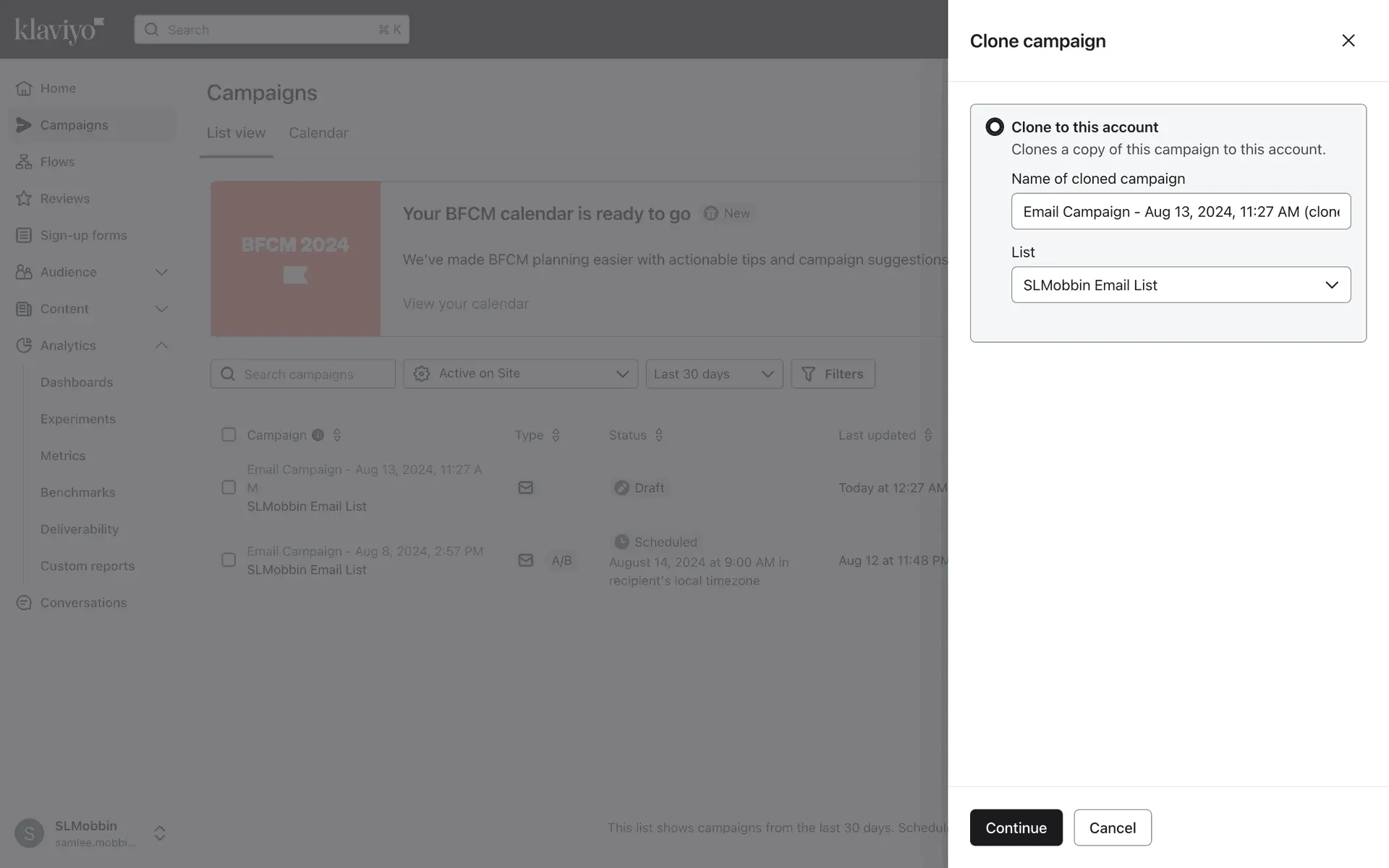This screenshot has height=868, width=1389.
Task: Switch to the Calendar tab
Action: (x=318, y=133)
